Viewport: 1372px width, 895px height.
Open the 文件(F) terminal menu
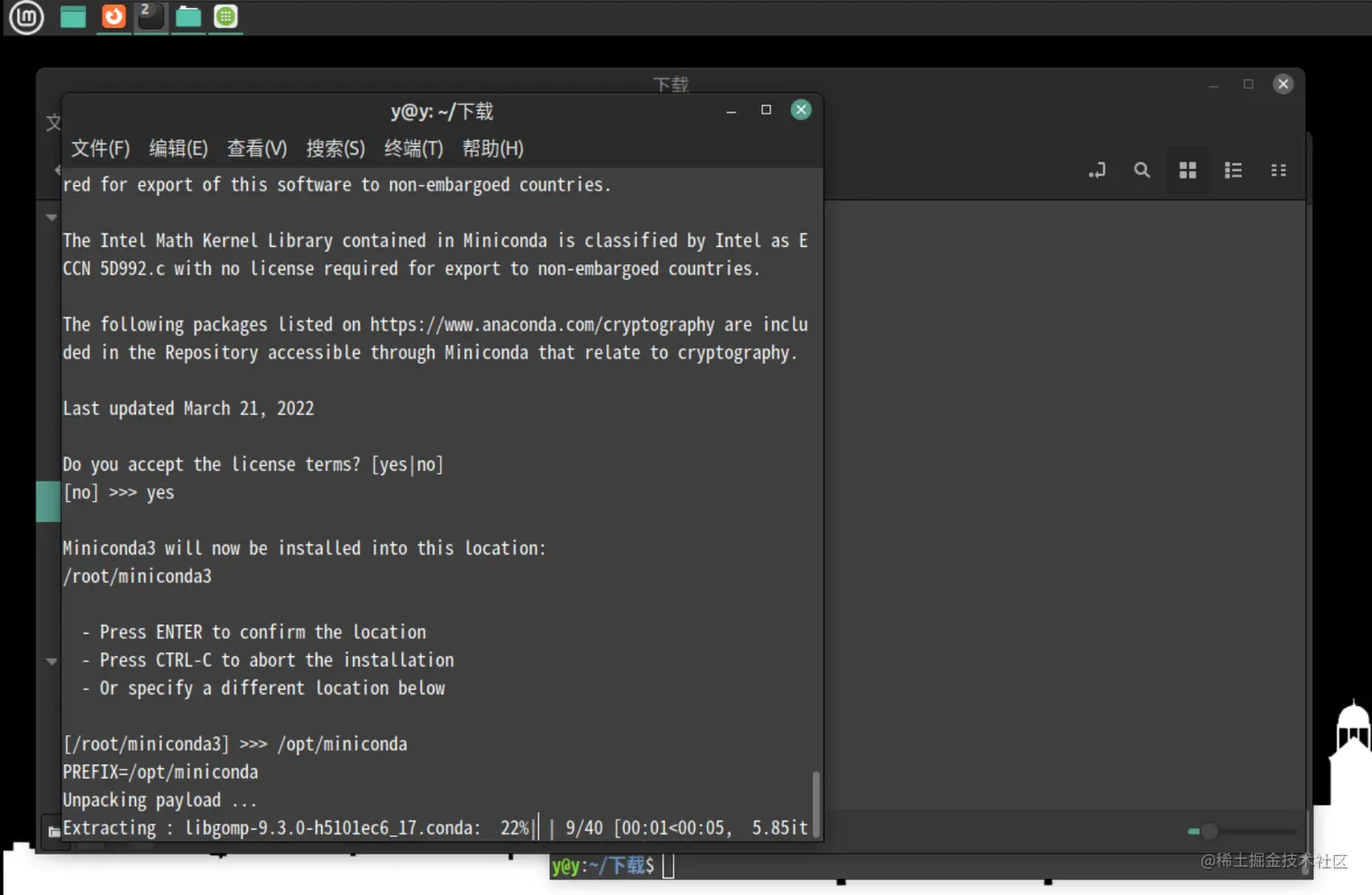click(x=101, y=148)
